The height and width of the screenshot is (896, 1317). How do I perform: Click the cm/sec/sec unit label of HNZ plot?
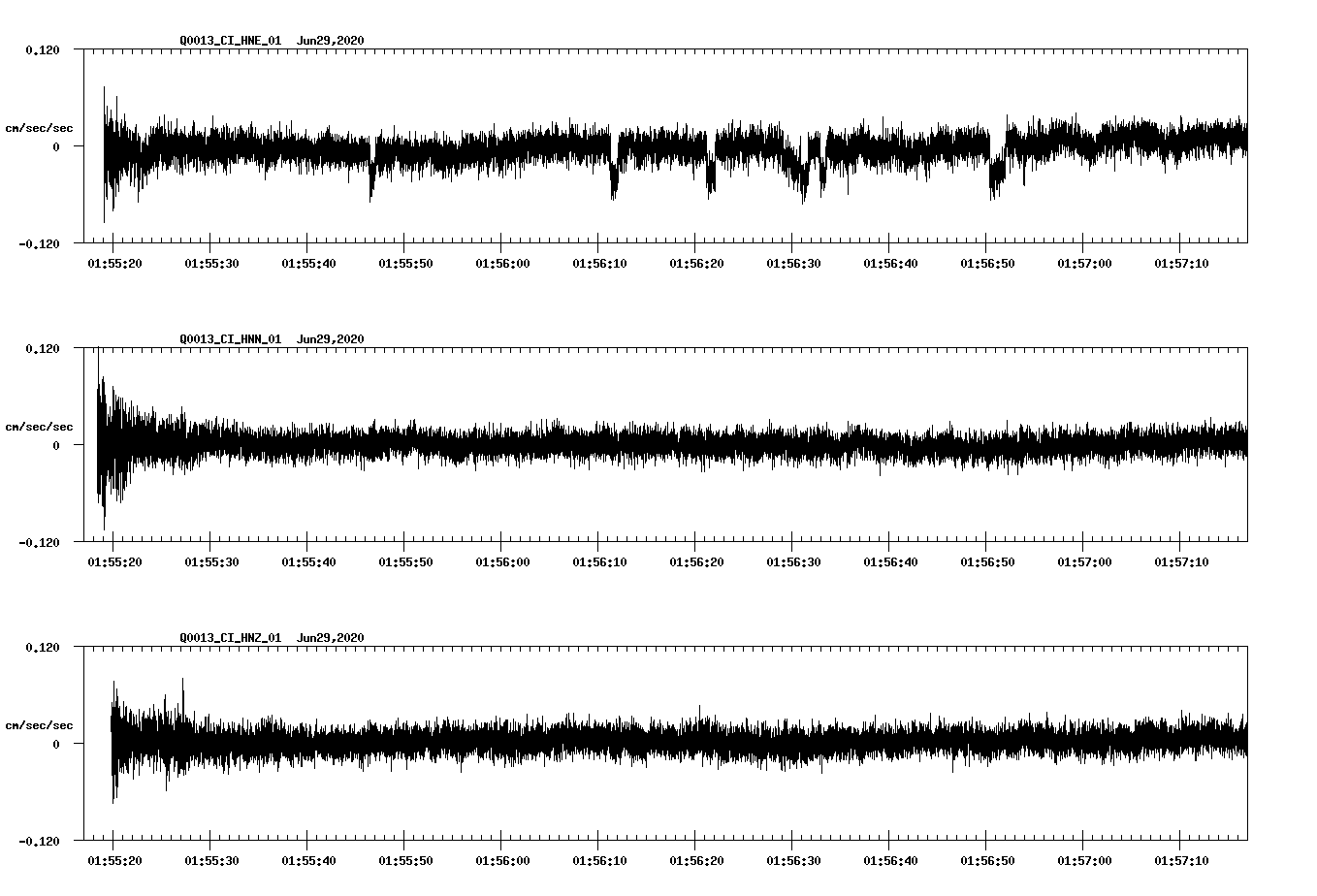[x=39, y=725]
